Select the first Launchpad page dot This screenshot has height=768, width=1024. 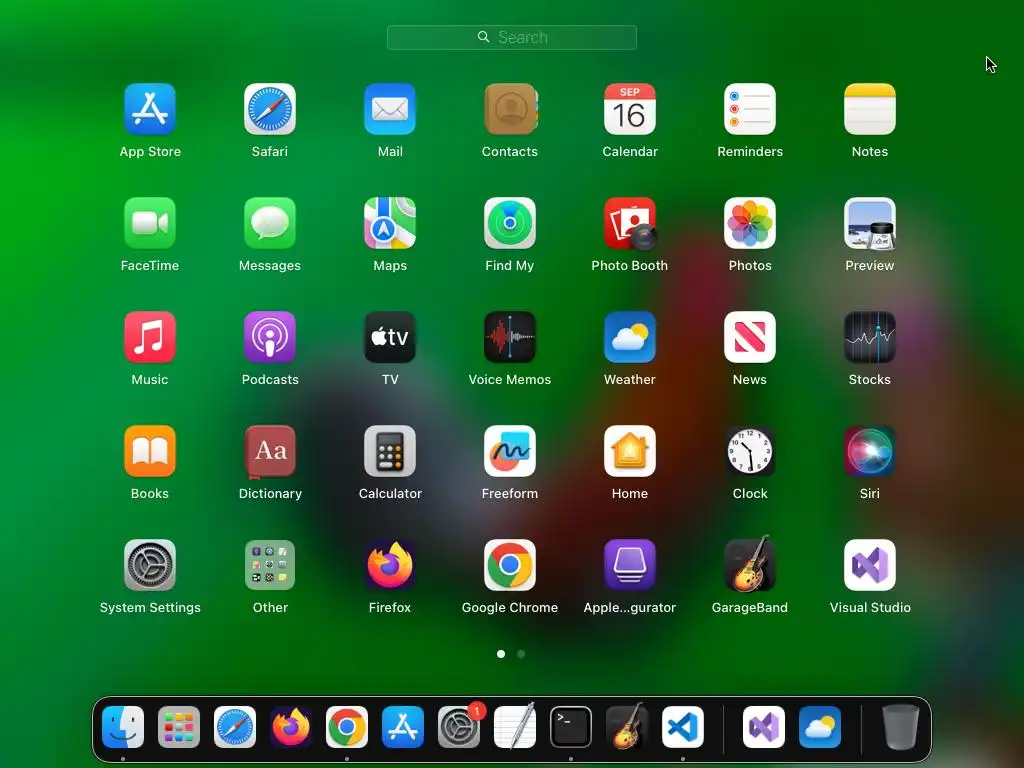tap(501, 654)
